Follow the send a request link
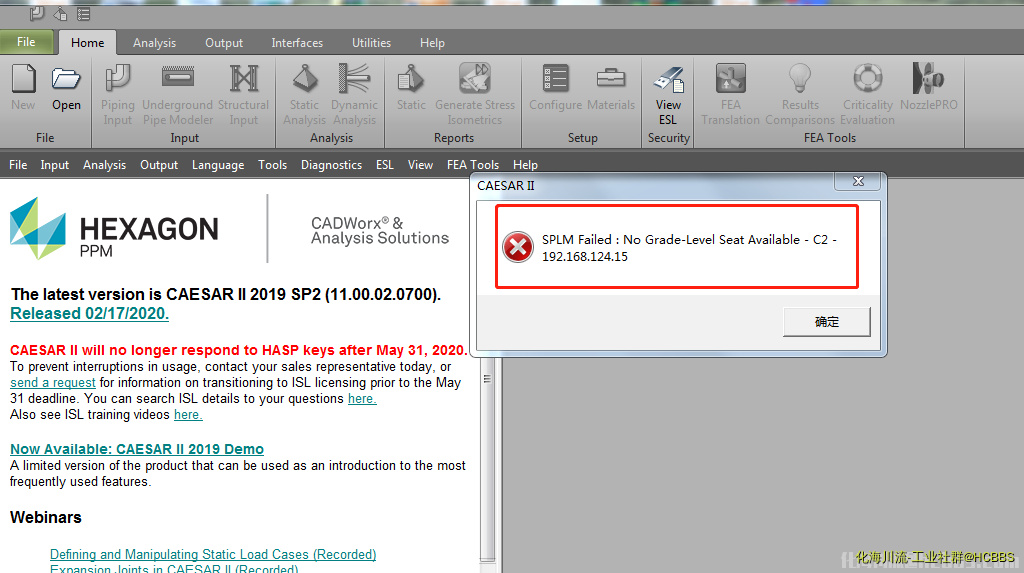This screenshot has width=1024, height=573. click(x=53, y=383)
